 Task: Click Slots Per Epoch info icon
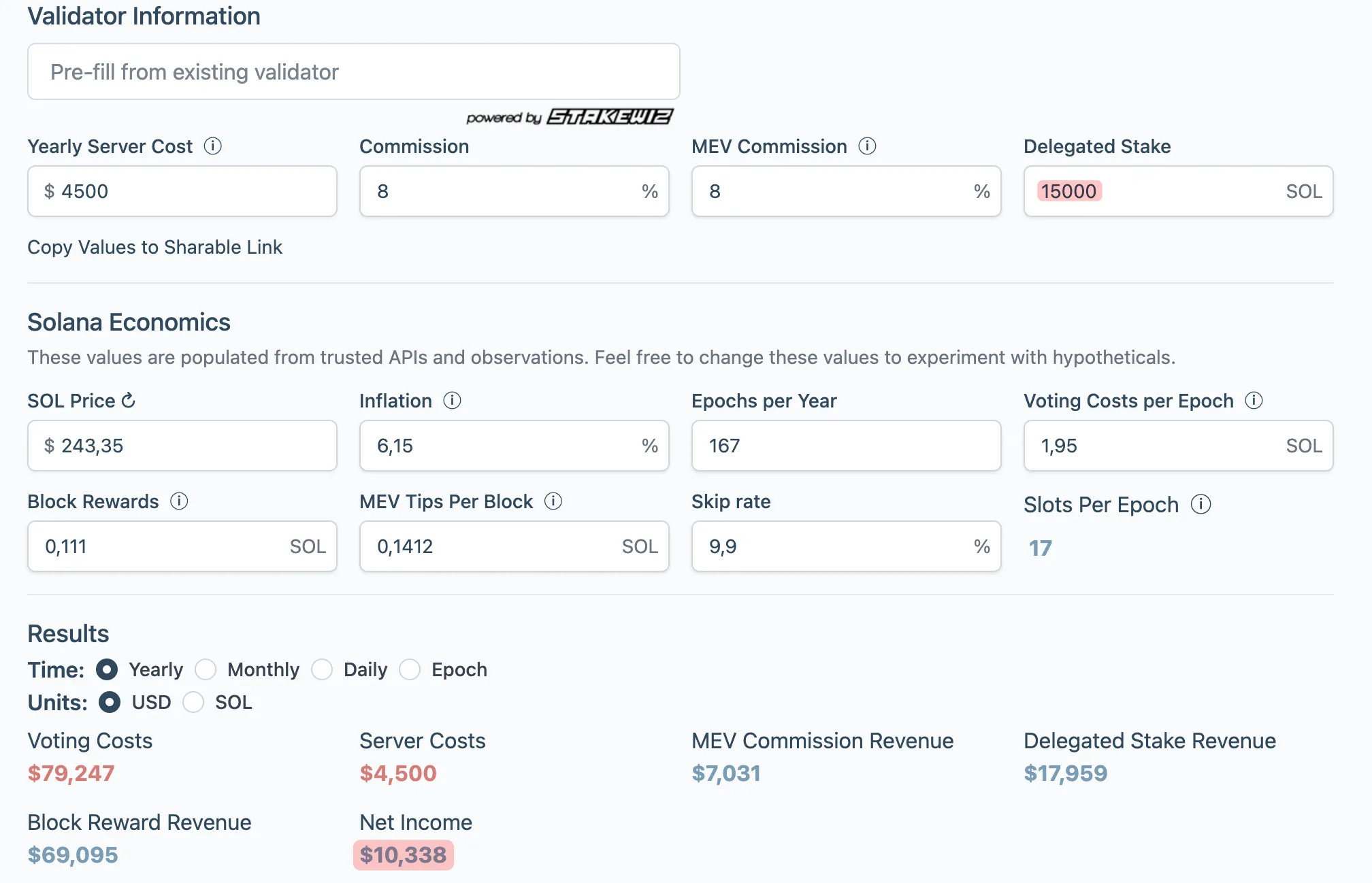click(1200, 505)
